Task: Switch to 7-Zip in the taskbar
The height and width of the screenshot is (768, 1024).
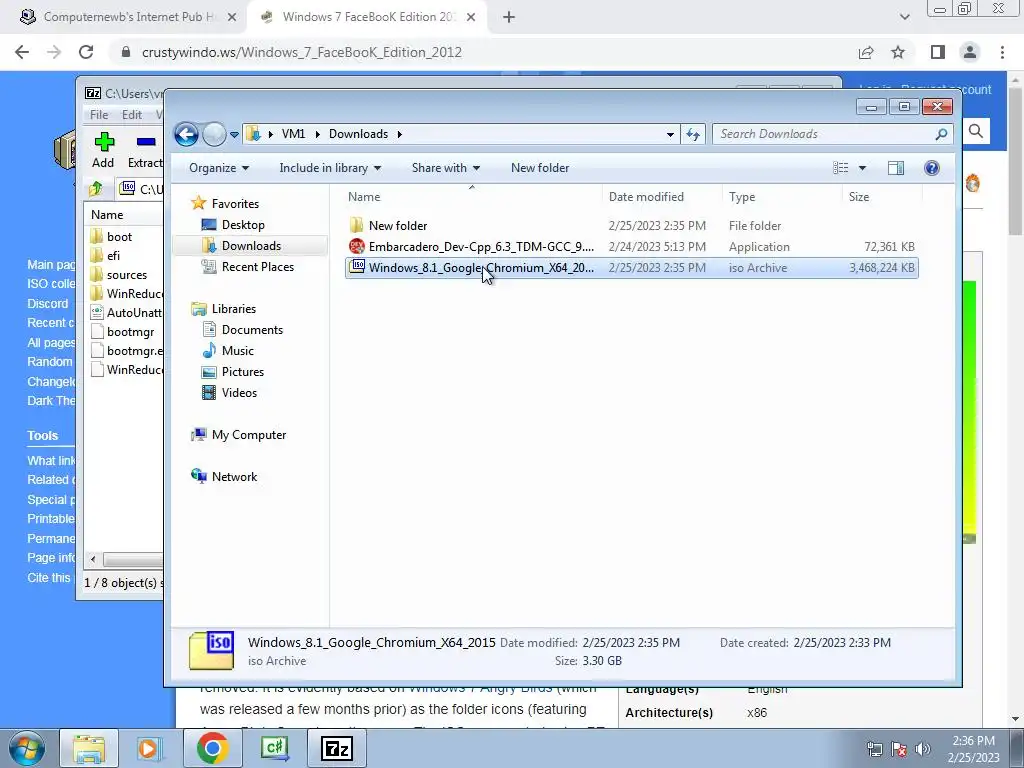Action: (337, 748)
